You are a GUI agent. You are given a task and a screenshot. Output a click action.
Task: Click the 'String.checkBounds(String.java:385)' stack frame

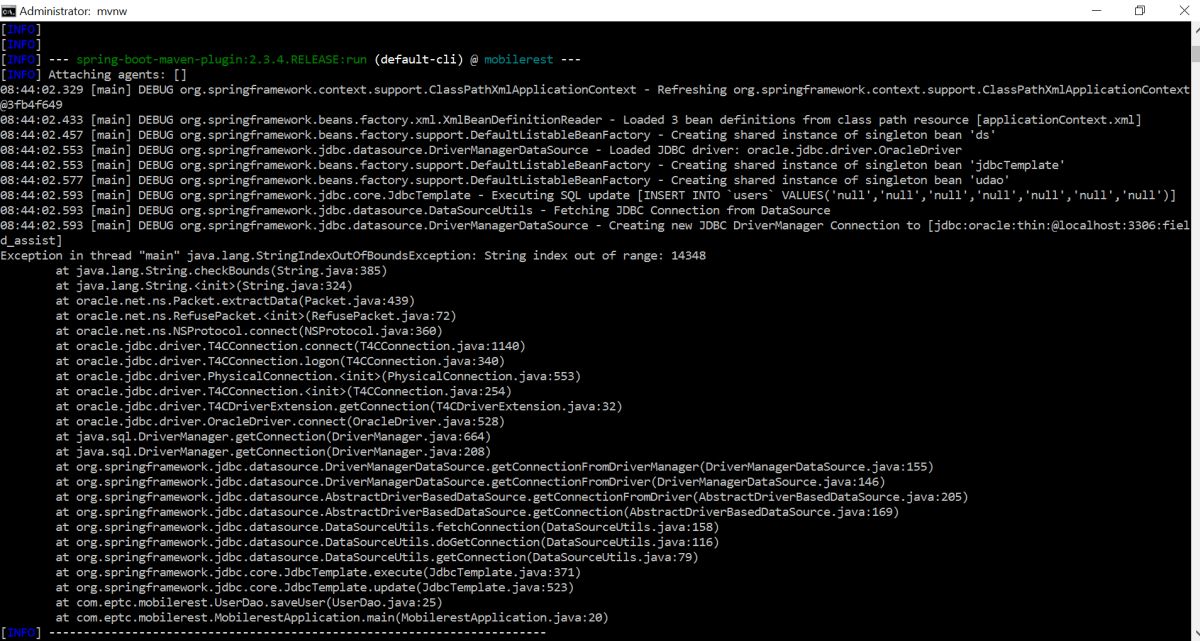pyautogui.click(x=221, y=271)
